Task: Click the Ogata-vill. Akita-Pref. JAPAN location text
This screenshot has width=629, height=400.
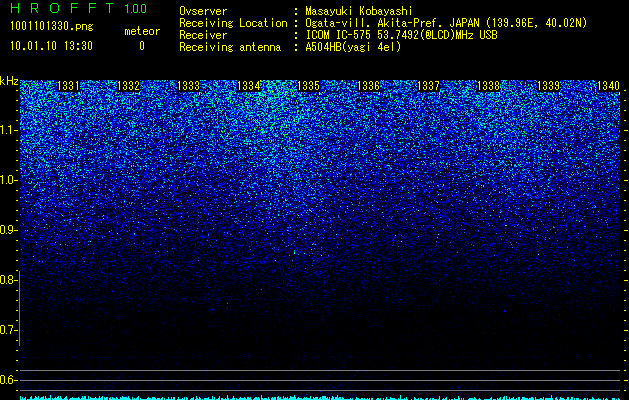Action: [446, 24]
